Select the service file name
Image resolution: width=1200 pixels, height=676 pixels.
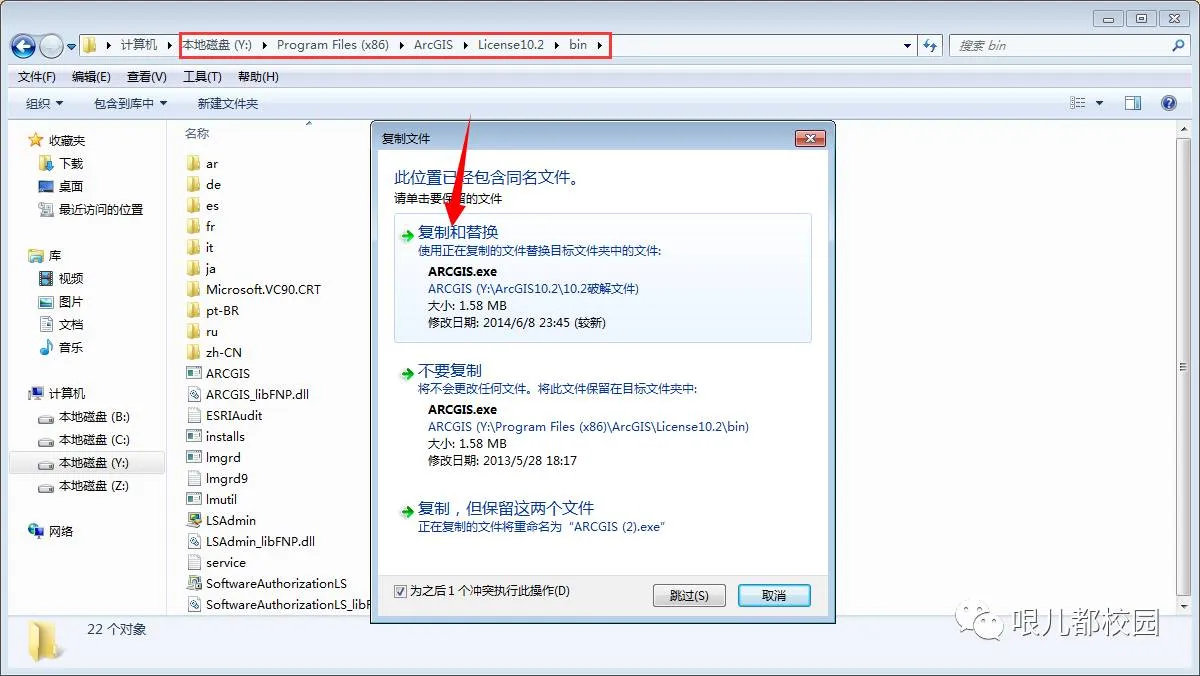[x=226, y=562]
